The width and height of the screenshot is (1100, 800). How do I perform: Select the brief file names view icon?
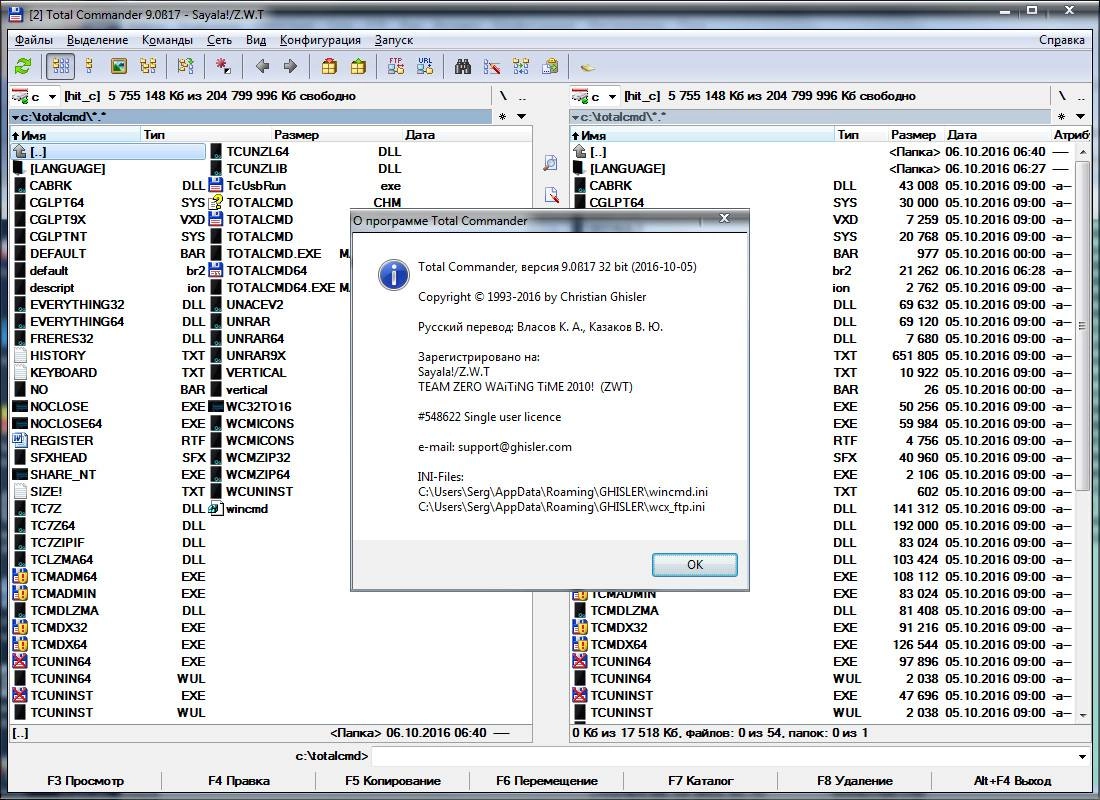[61, 67]
